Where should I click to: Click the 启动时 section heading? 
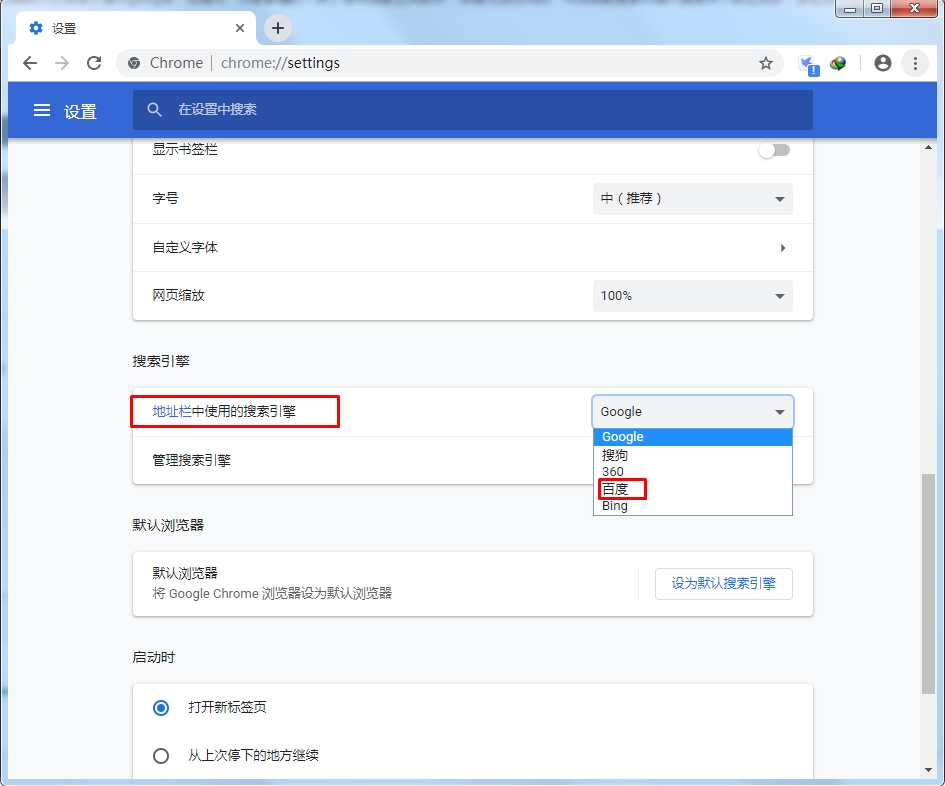[154, 657]
